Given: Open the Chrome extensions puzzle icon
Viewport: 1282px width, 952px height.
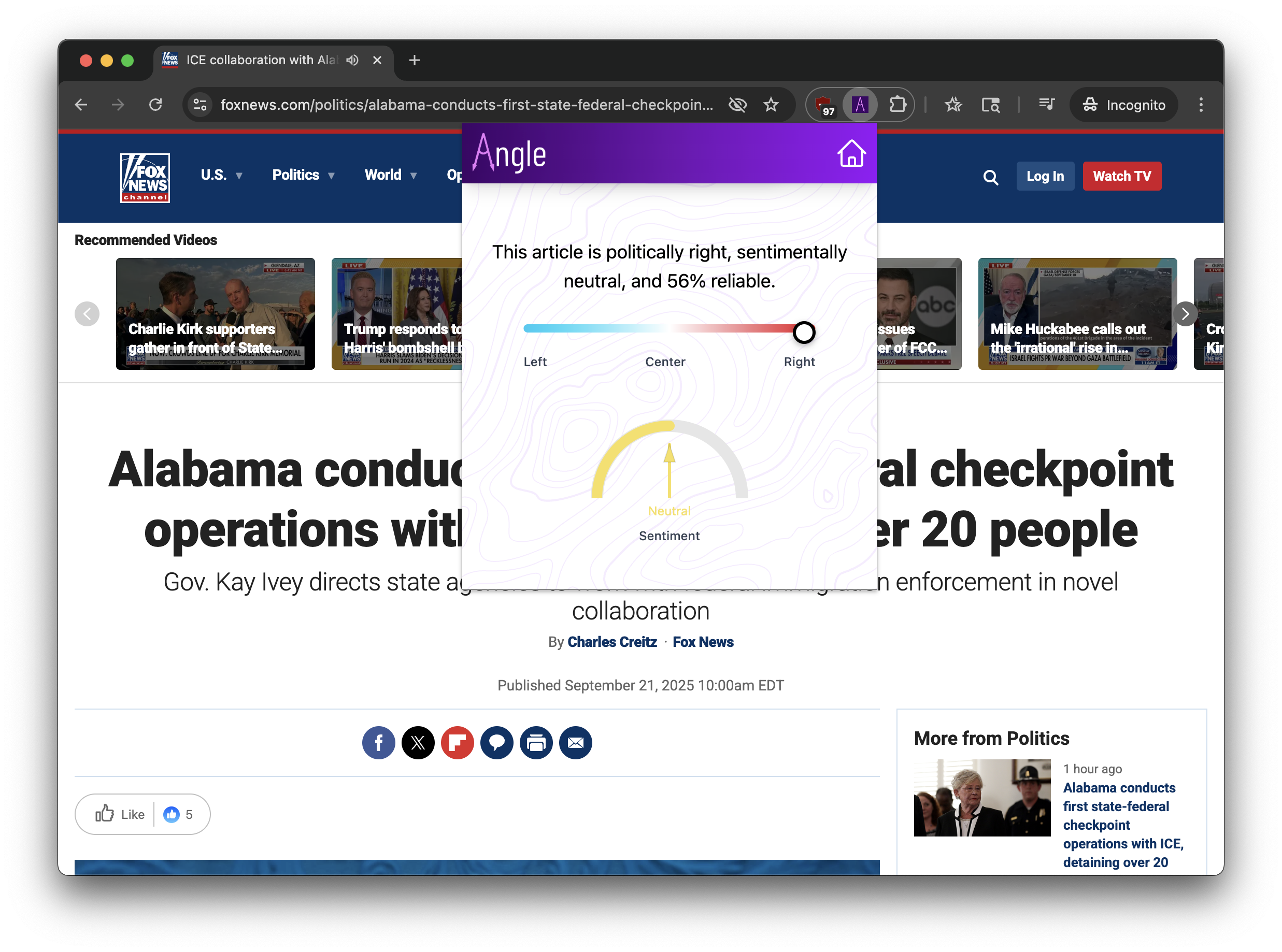Looking at the screenshot, I should [x=897, y=104].
